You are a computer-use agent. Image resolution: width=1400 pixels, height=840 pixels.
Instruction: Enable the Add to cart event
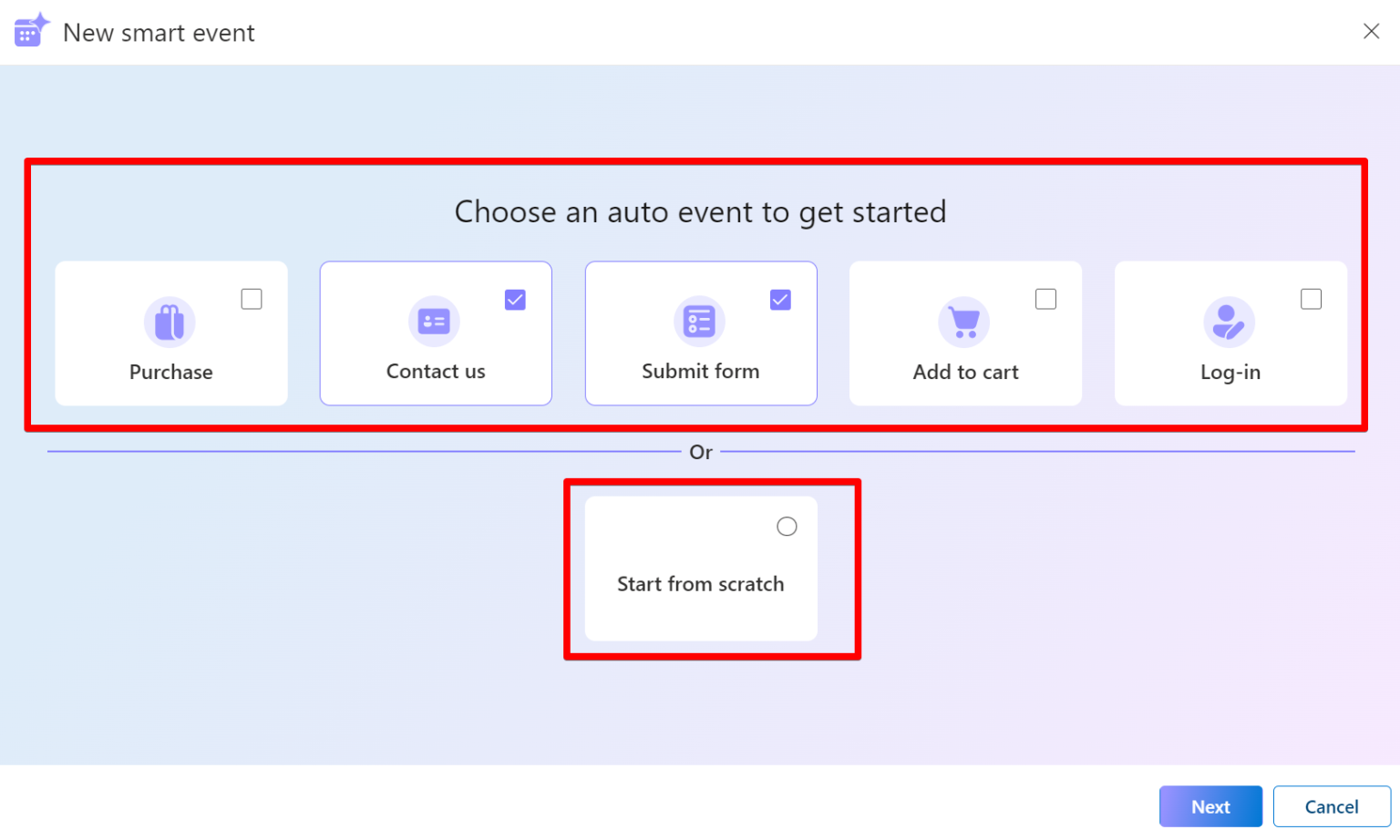click(x=1045, y=299)
